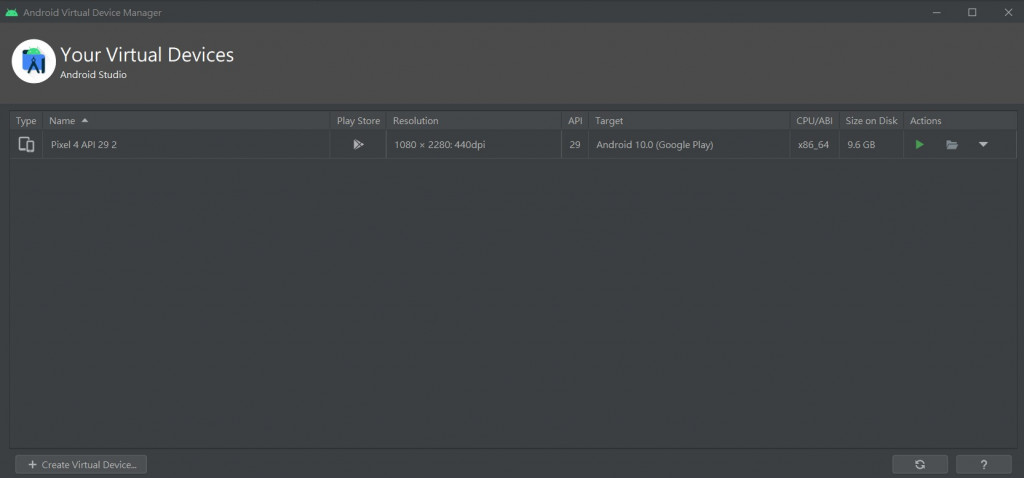Viewport: 1024px width, 478px height.
Task: Click the Android Studio logo icon
Action: pos(33,61)
